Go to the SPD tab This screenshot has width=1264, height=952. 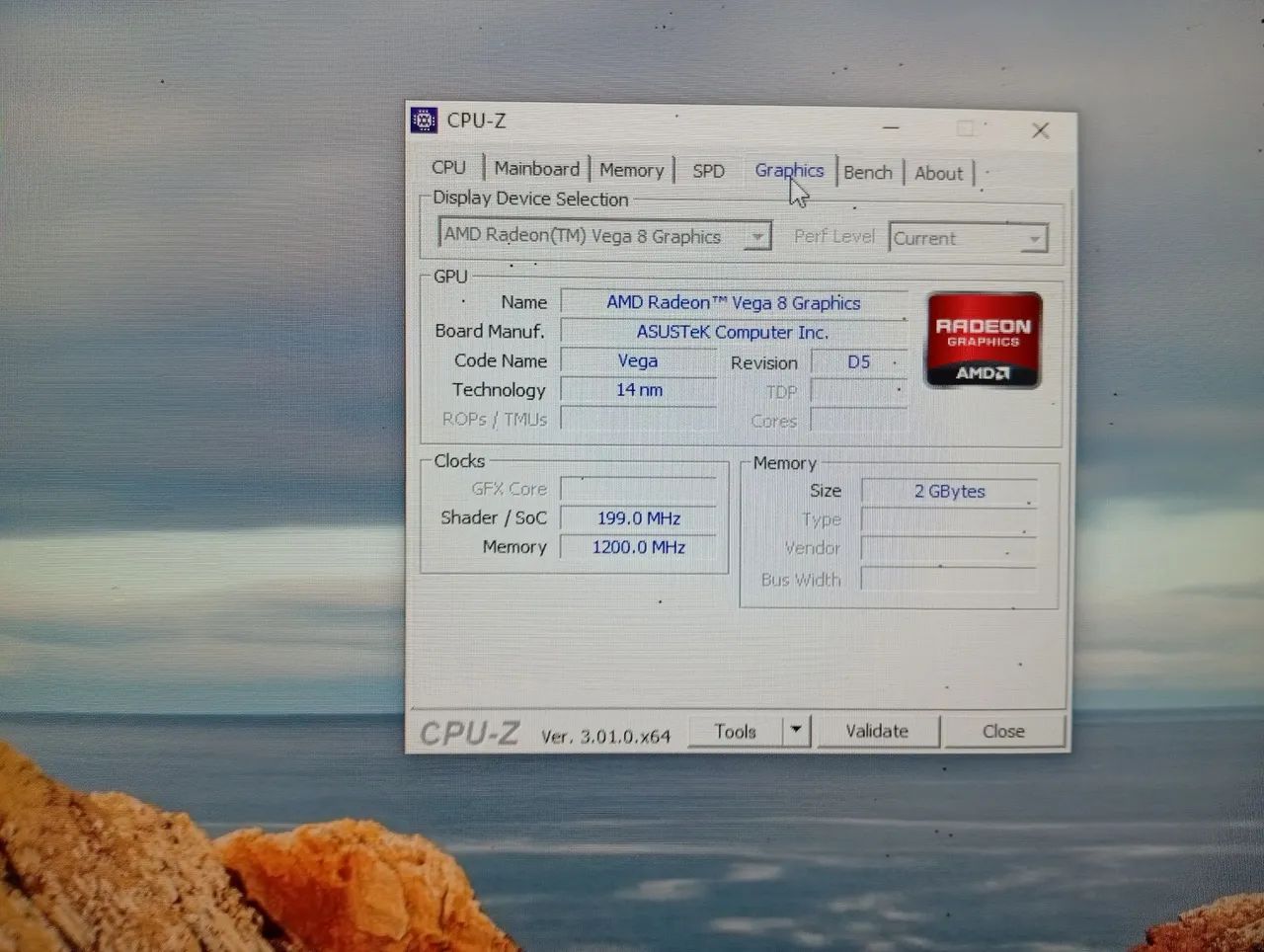click(x=708, y=171)
